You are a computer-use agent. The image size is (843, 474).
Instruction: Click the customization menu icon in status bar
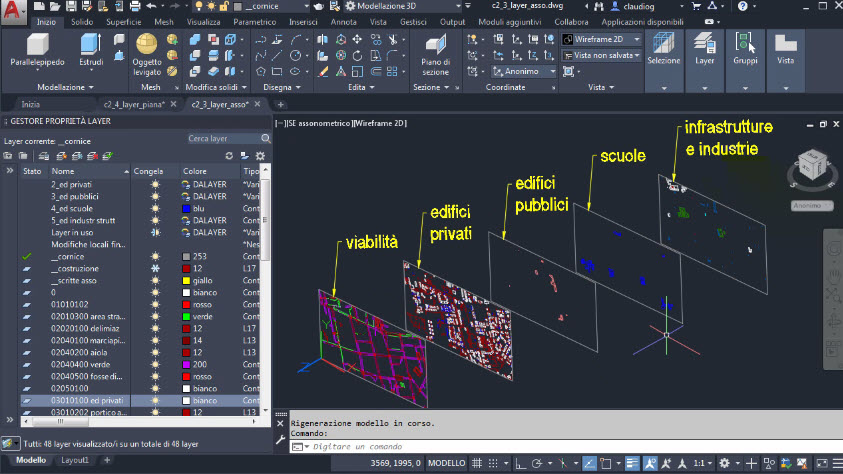click(837, 463)
